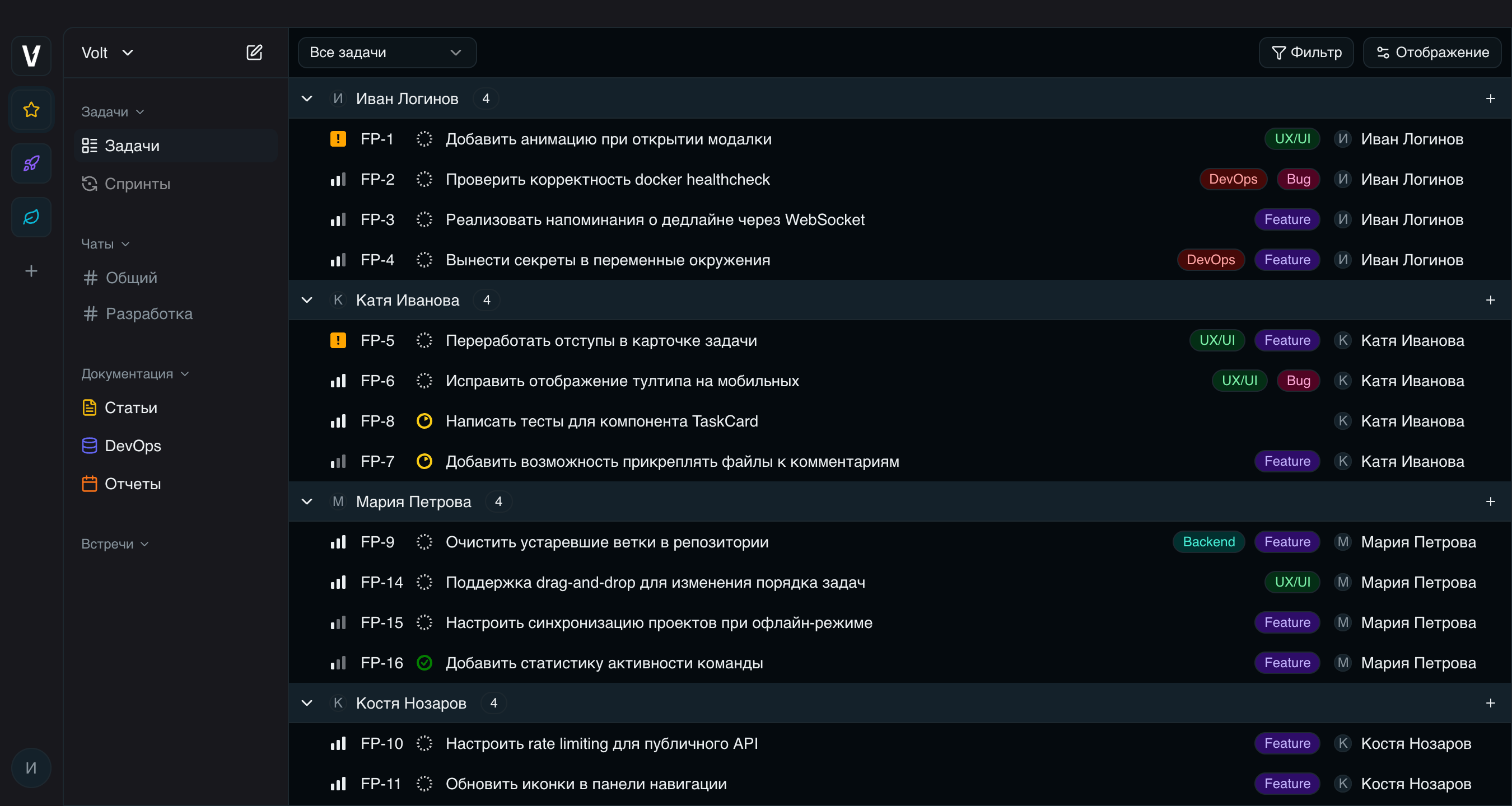The height and width of the screenshot is (806, 1512).
Task: Open the Все задачи dropdown
Action: pyautogui.click(x=387, y=53)
